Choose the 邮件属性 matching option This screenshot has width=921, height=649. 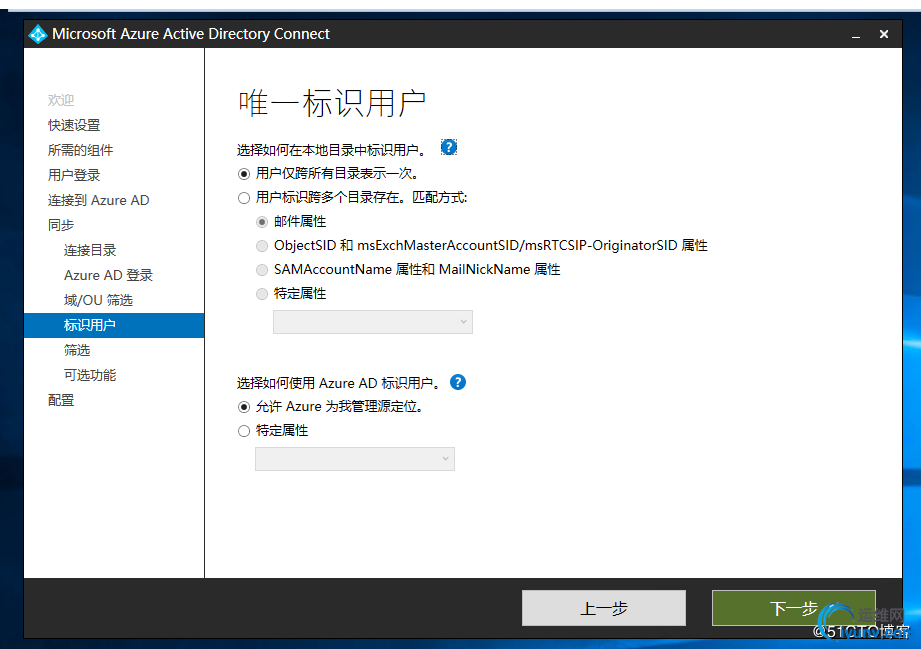pos(262,222)
